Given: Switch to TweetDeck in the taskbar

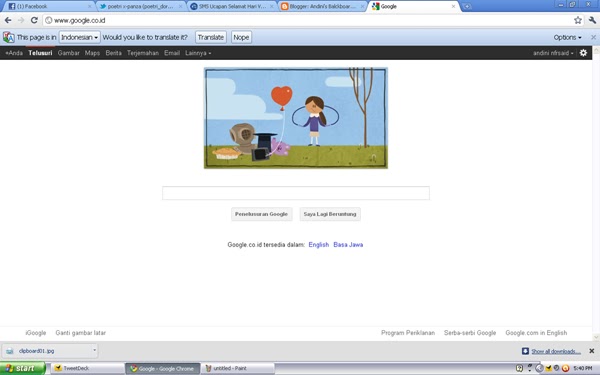Looking at the screenshot, I should (87, 368).
